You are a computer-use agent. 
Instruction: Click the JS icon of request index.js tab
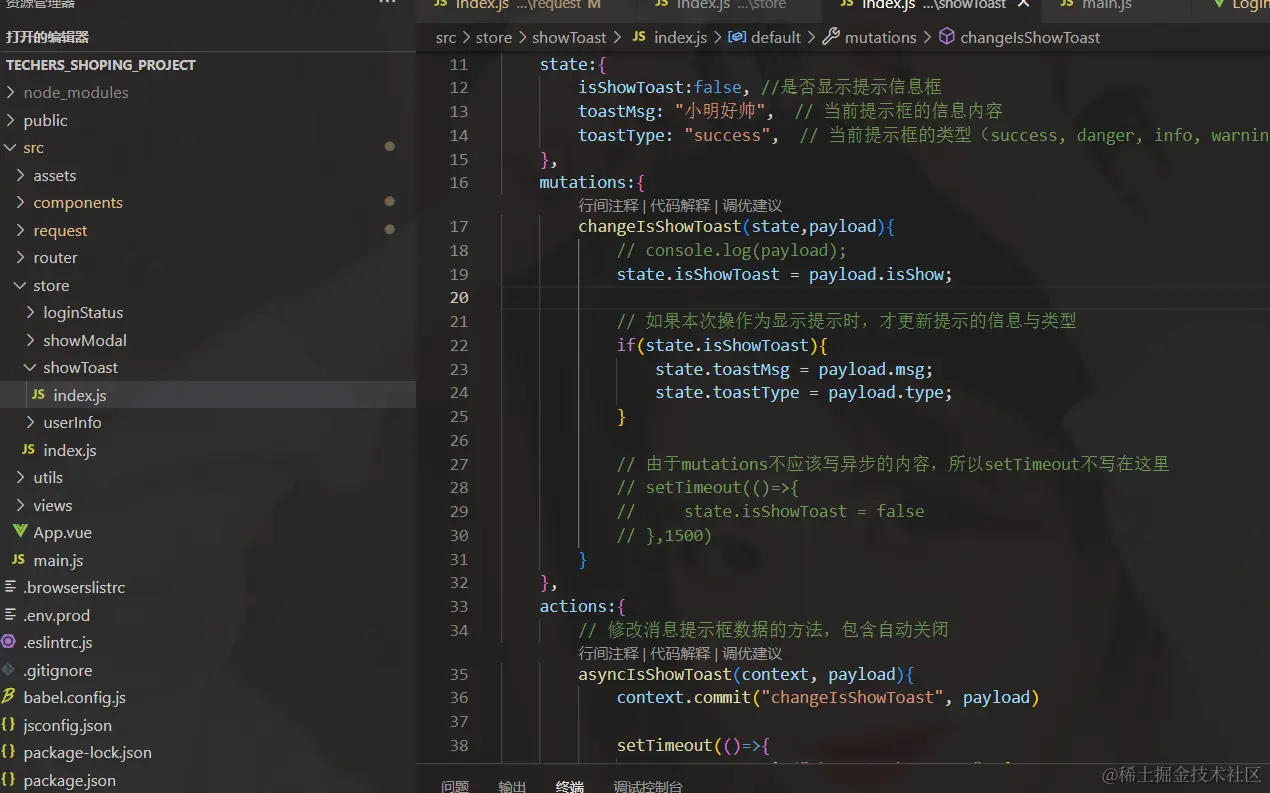(x=440, y=4)
